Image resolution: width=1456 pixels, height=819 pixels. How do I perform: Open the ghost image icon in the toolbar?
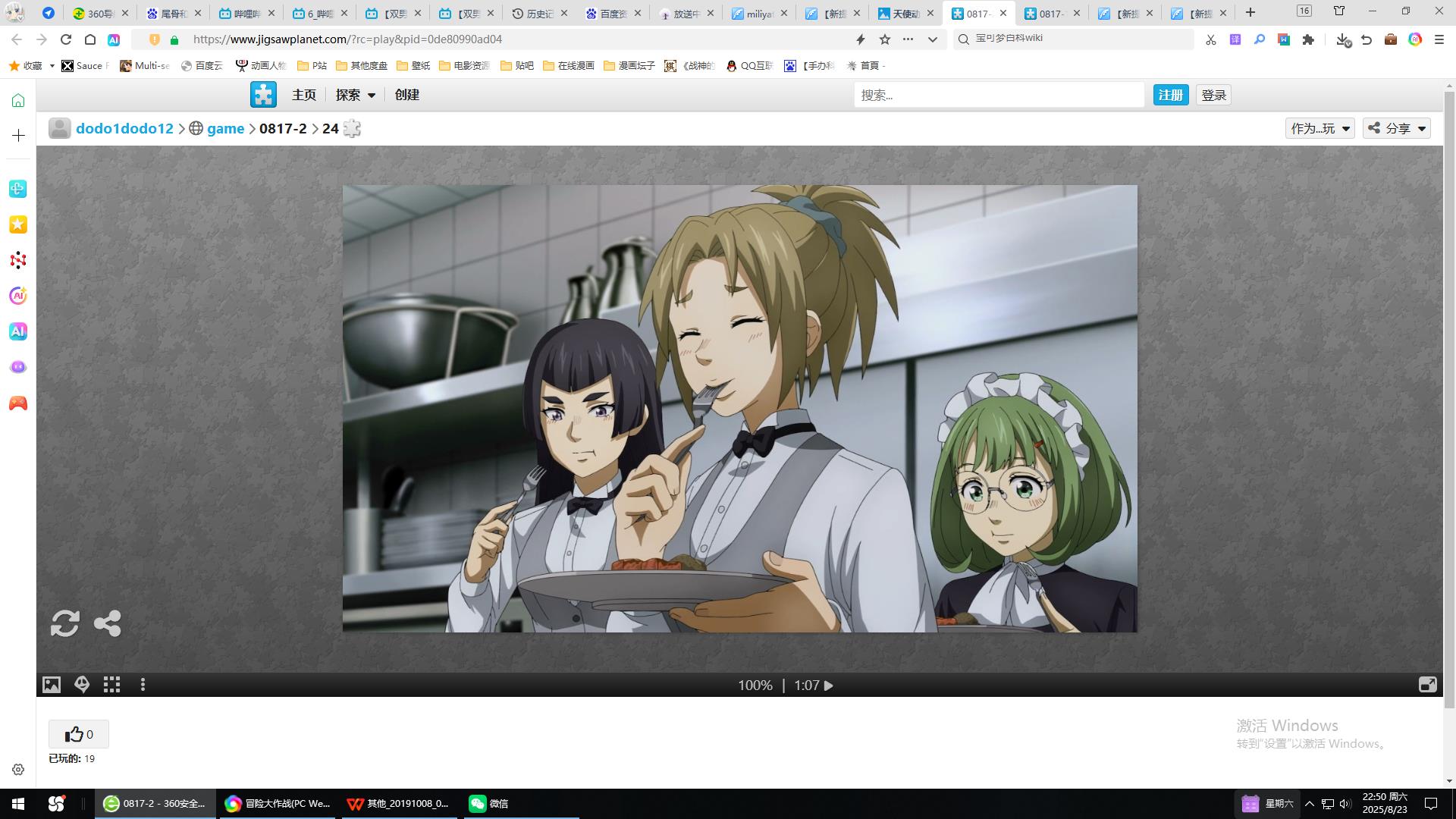pyautogui.click(x=82, y=686)
